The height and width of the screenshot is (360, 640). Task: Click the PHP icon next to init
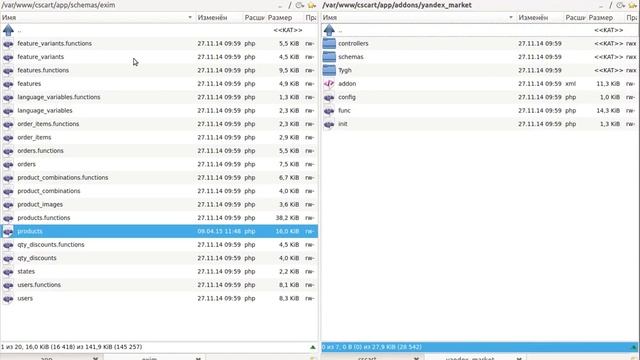[x=329, y=124]
